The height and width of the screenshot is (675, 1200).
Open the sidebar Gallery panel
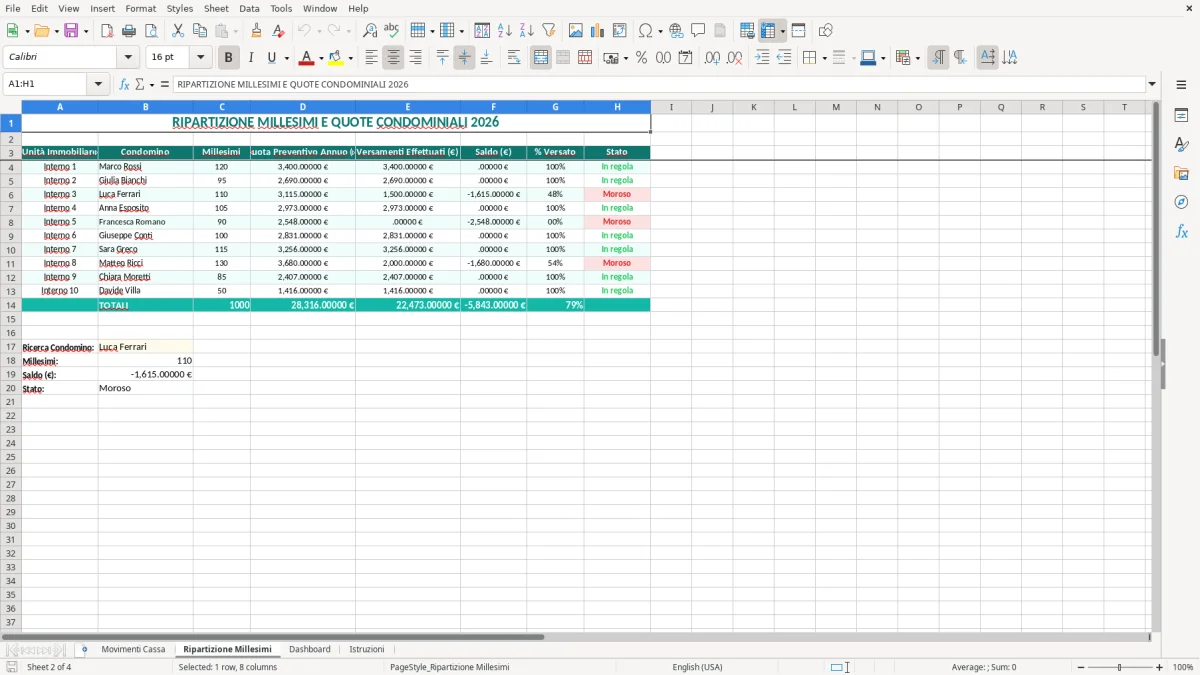click(1181, 173)
